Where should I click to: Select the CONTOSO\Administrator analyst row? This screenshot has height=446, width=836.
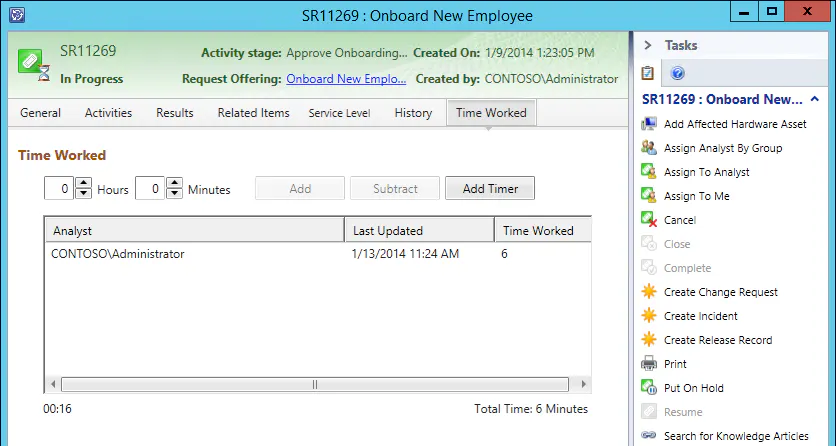tap(318, 254)
